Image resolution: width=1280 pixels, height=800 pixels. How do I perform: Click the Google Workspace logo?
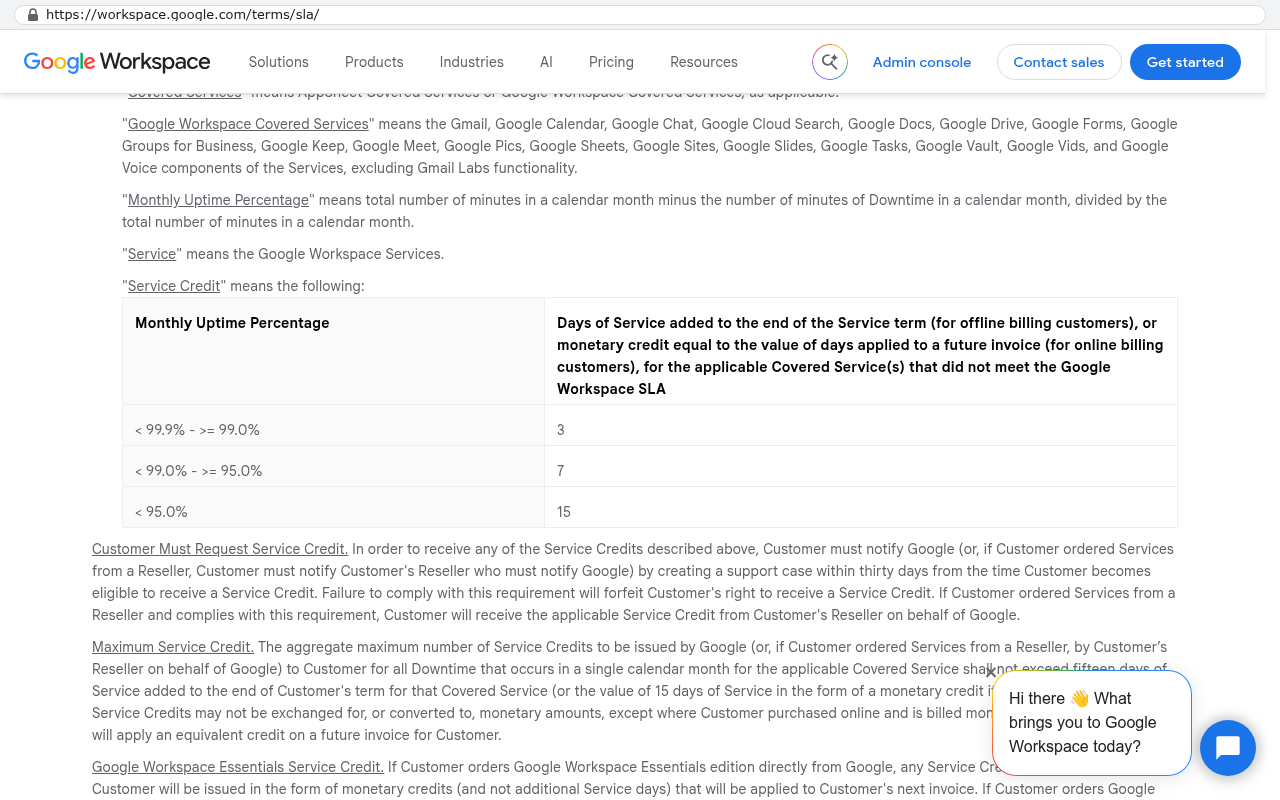click(117, 62)
